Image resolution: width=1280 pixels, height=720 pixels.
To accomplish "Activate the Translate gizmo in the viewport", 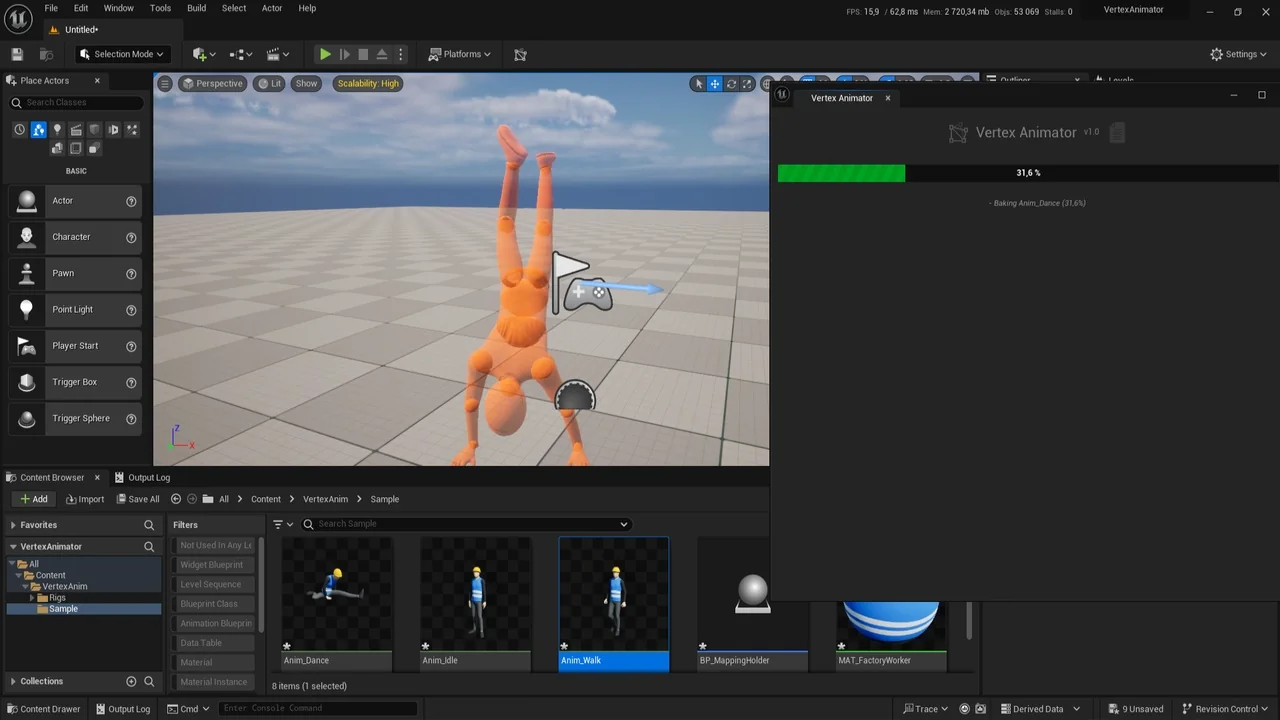I will click(713, 84).
